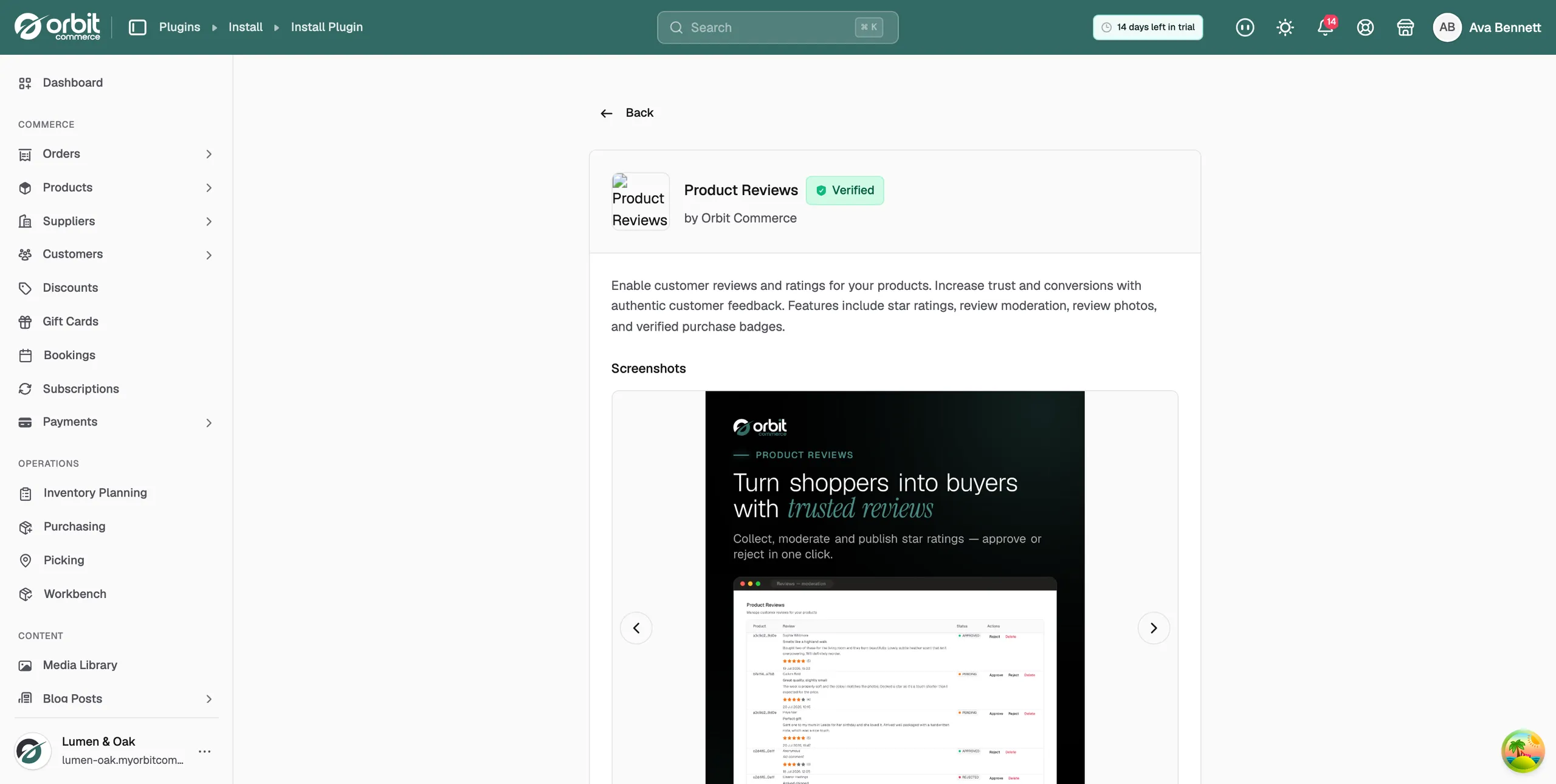Click the Lumen & Oak store logo

(x=32, y=751)
